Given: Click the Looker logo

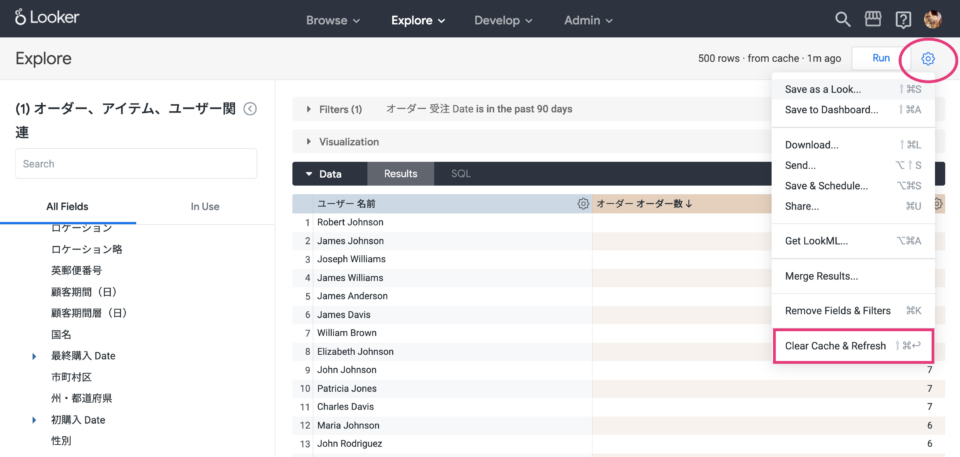Looking at the screenshot, I should (47, 18).
